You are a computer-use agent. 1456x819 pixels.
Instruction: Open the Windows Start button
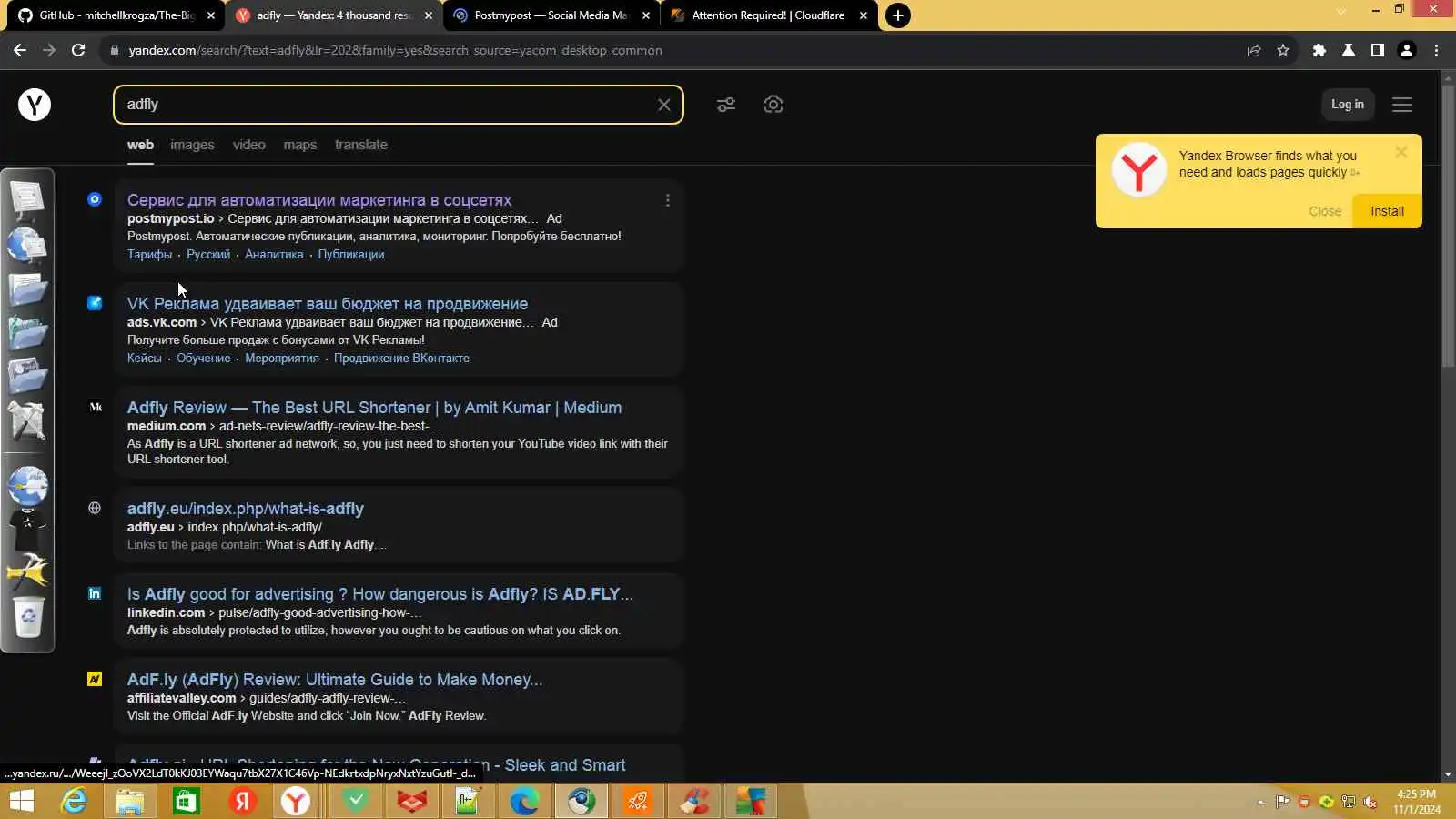22,801
